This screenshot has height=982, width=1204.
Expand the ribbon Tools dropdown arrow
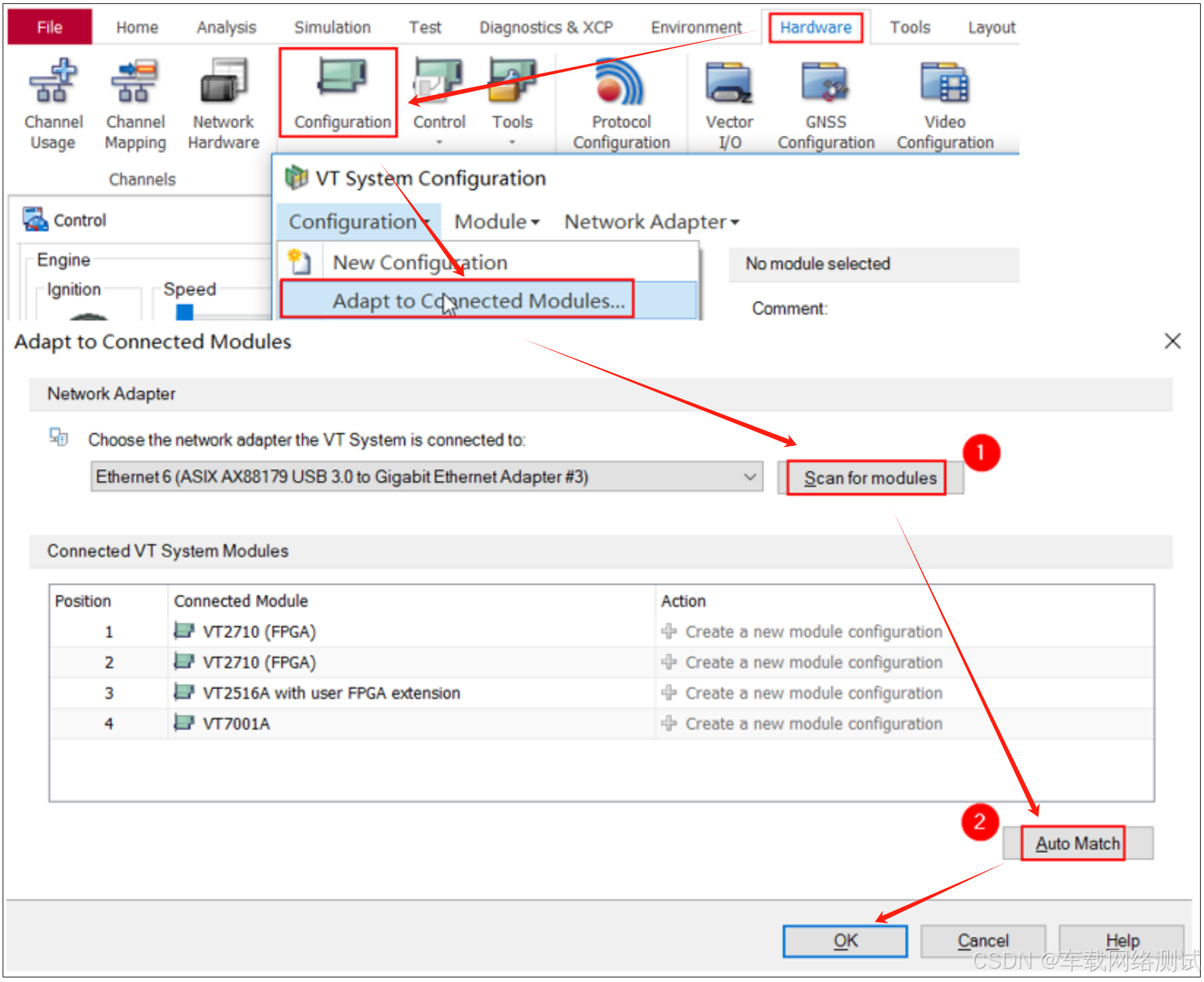(512, 142)
